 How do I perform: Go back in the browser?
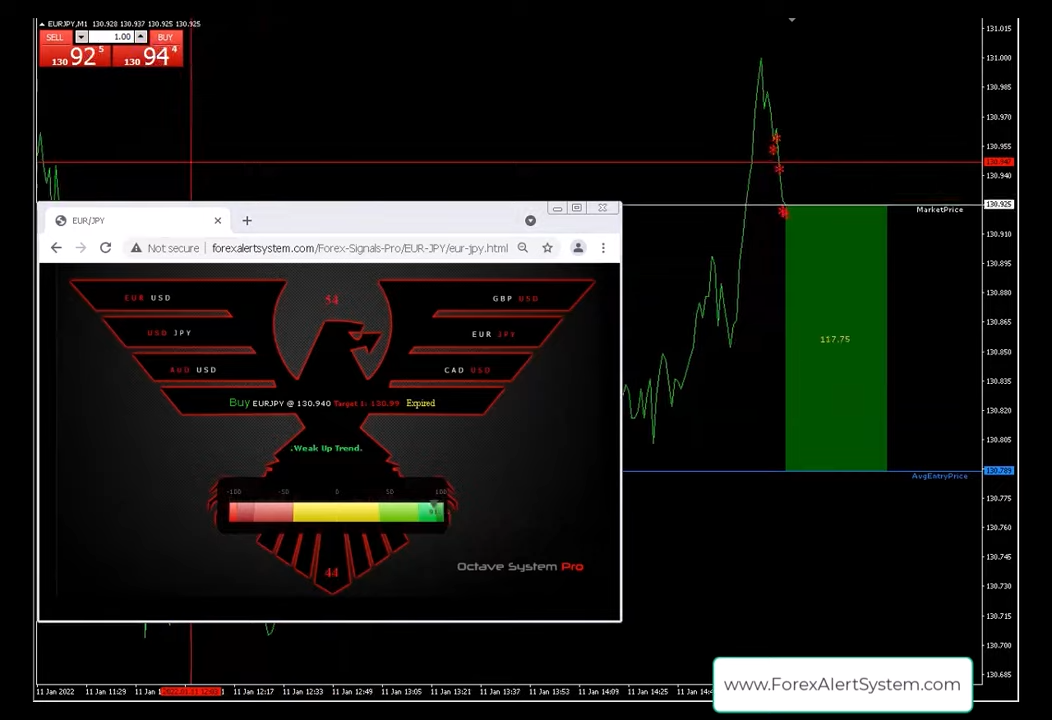(x=56, y=248)
